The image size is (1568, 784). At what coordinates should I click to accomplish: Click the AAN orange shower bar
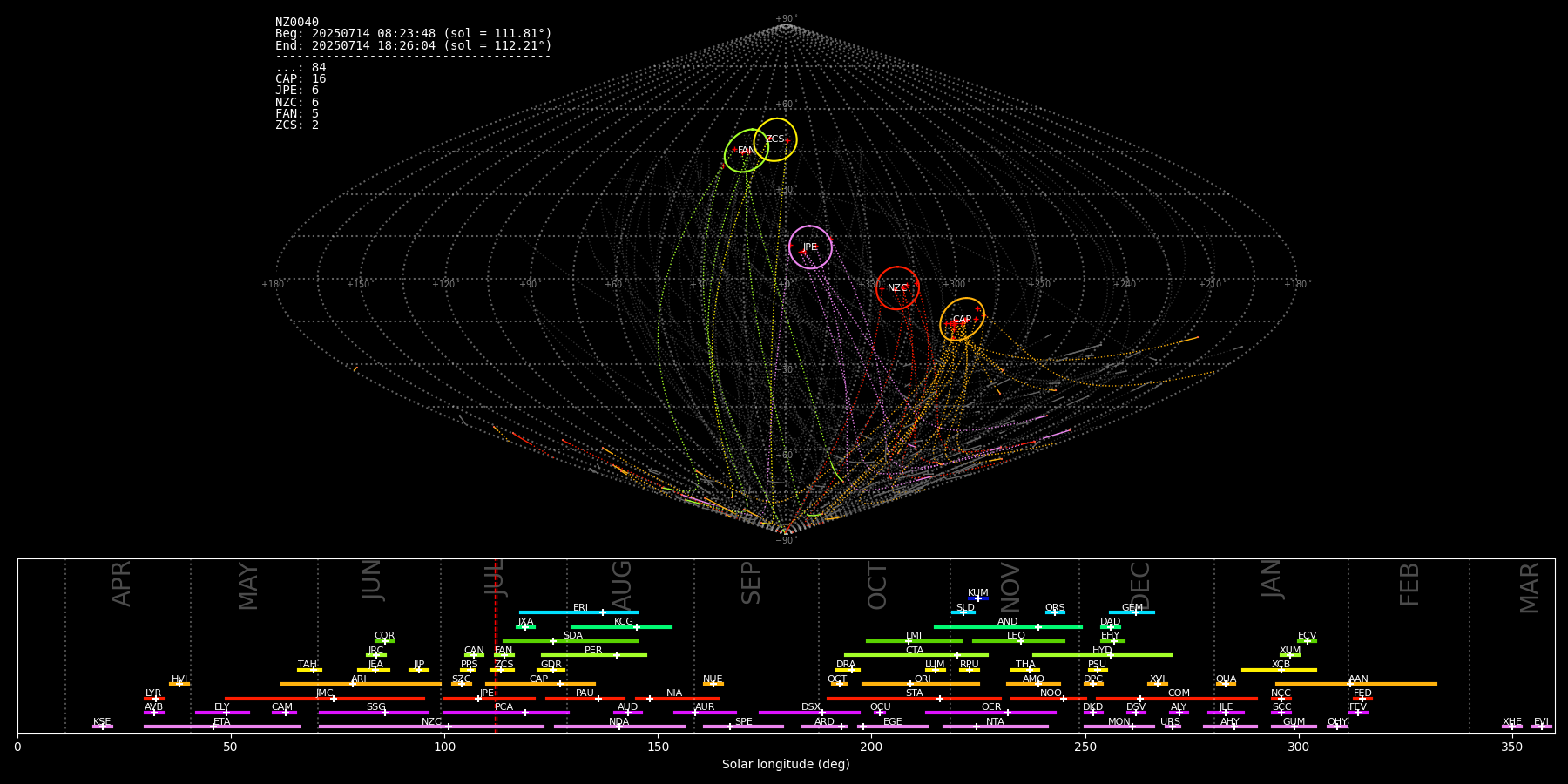1356,684
